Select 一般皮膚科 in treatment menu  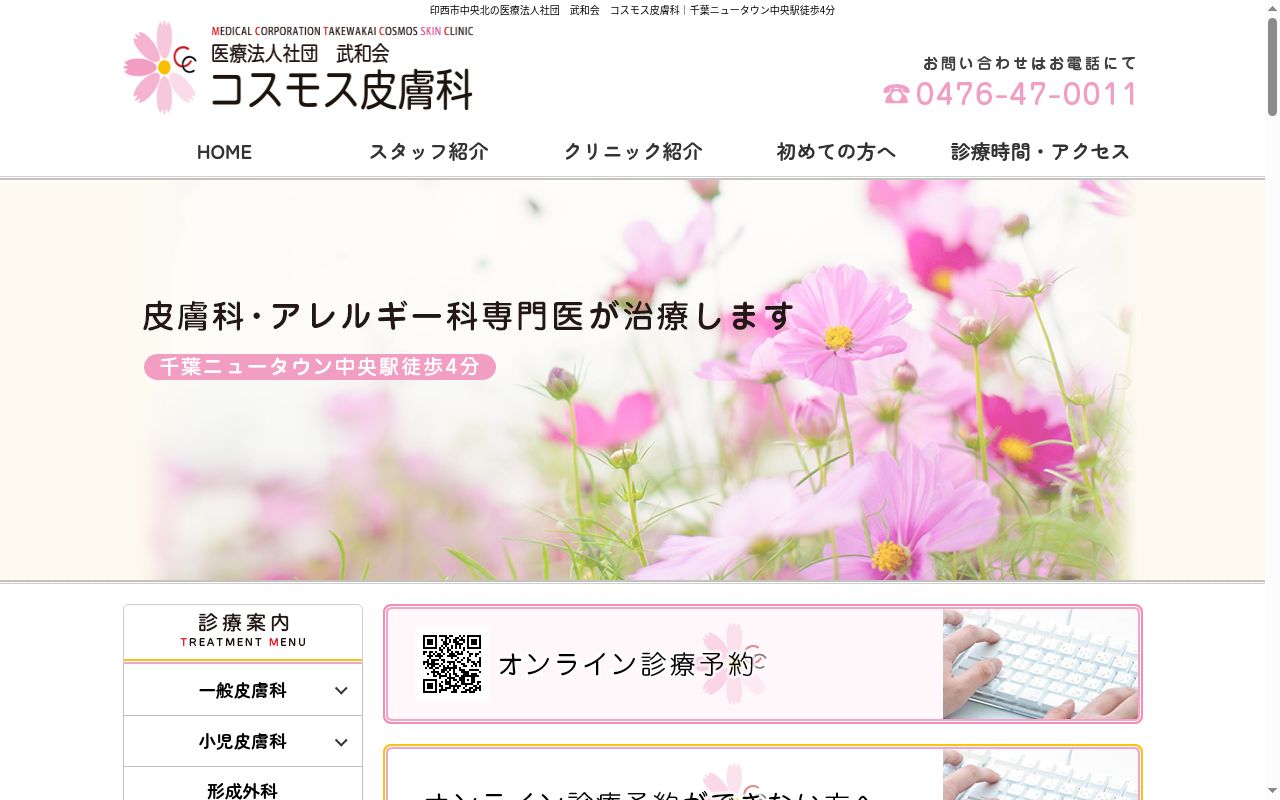[243, 690]
